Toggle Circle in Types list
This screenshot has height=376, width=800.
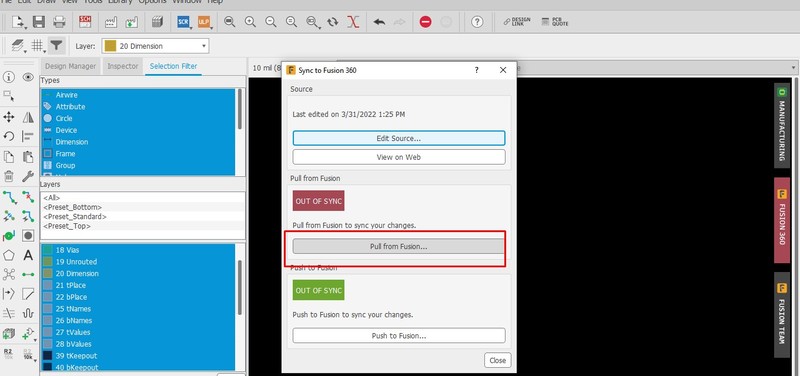(138, 118)
